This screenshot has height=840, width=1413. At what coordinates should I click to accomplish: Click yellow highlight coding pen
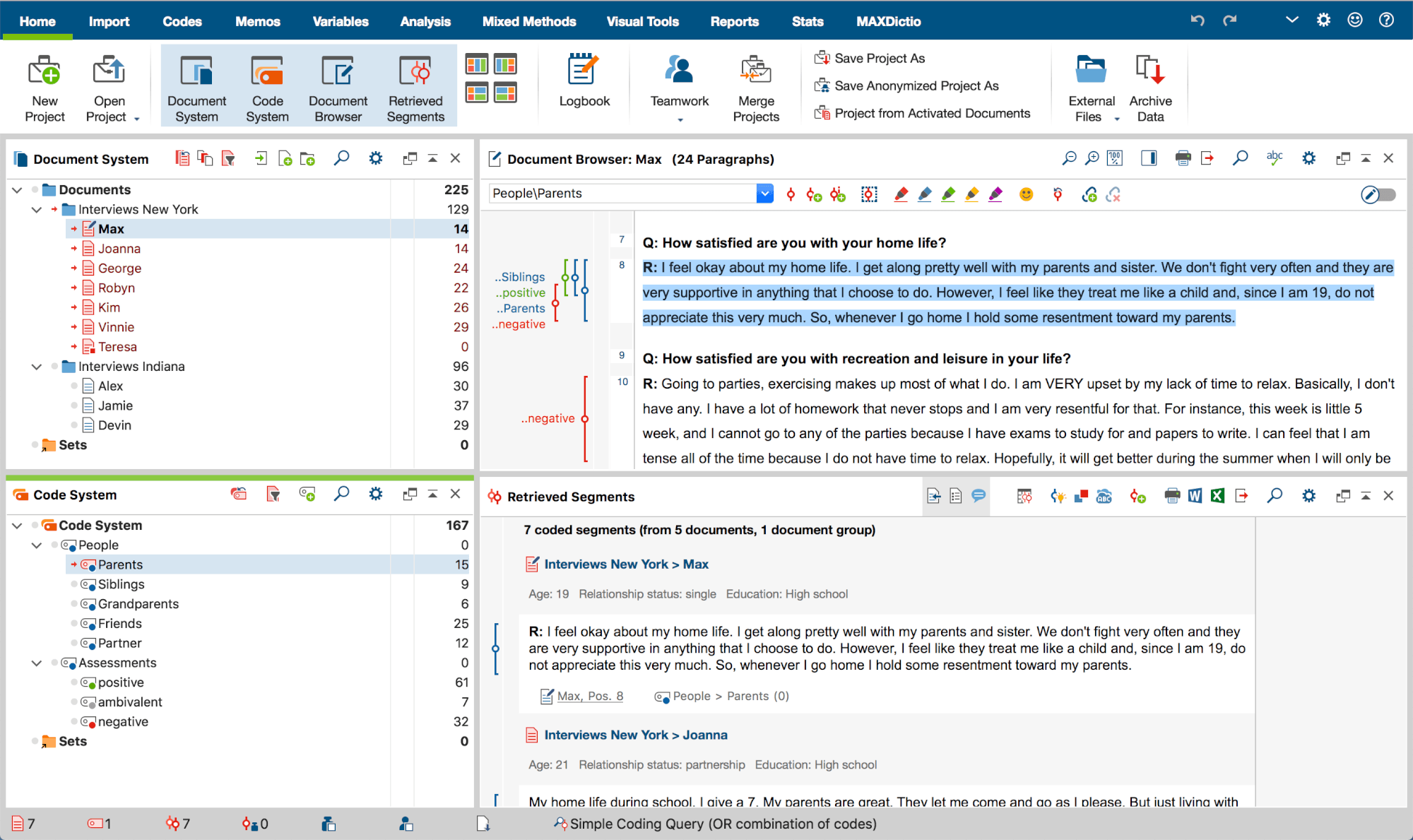tap(971, 194)
